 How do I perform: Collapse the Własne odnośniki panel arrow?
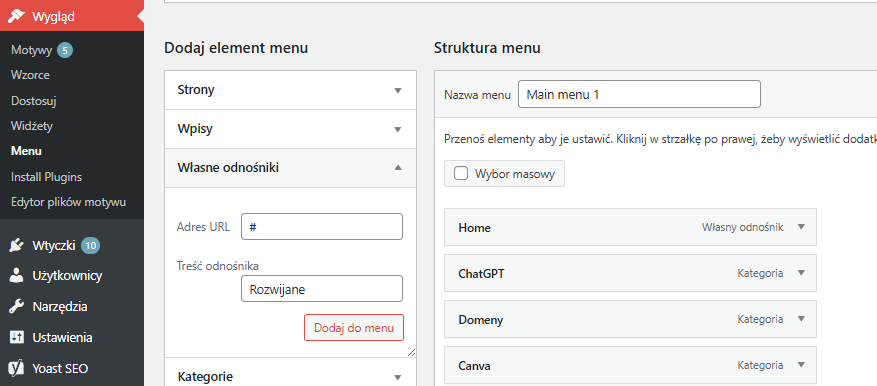[x=398, y=167]
